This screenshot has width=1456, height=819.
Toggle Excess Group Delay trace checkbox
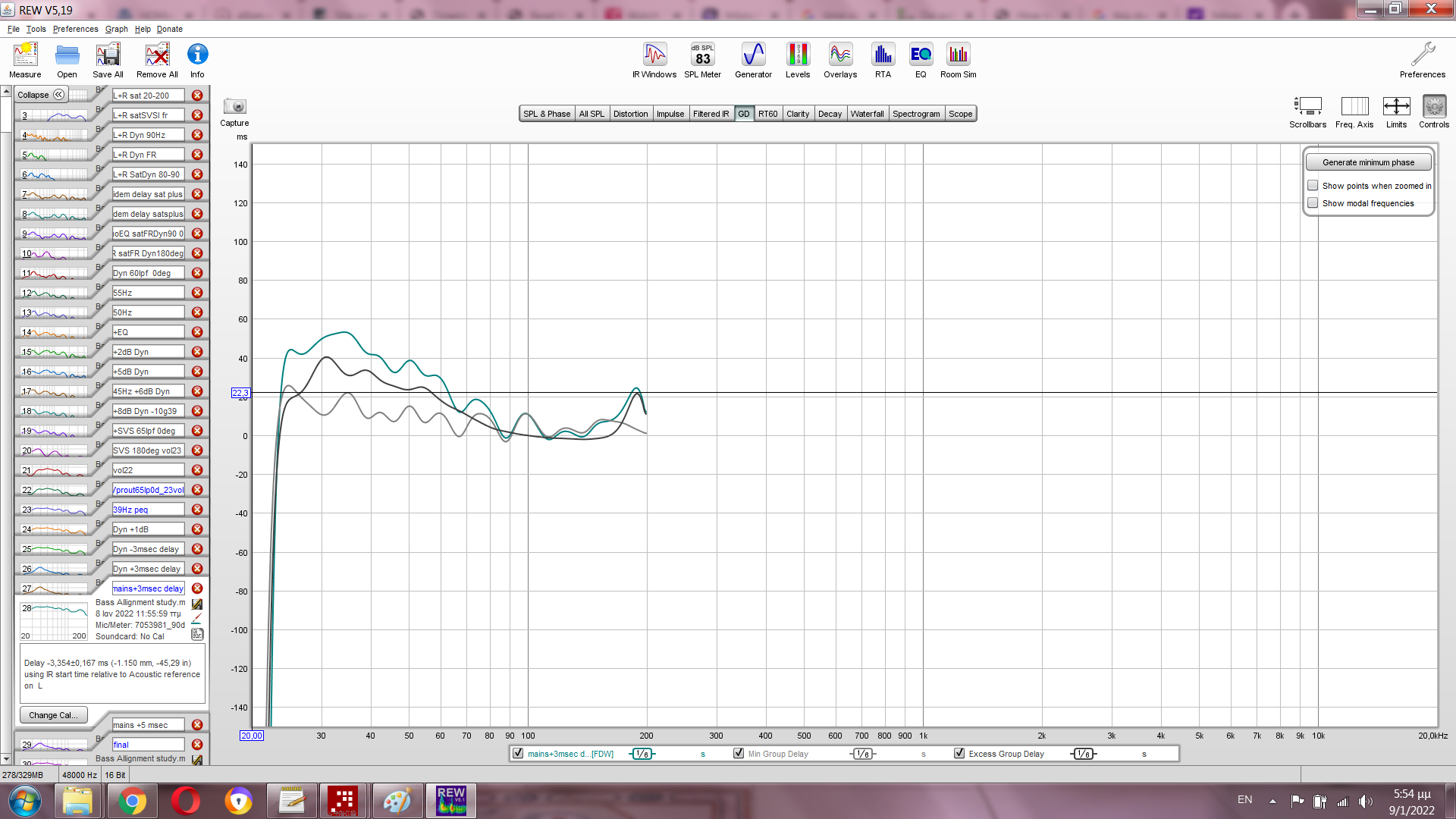(959, 754)
